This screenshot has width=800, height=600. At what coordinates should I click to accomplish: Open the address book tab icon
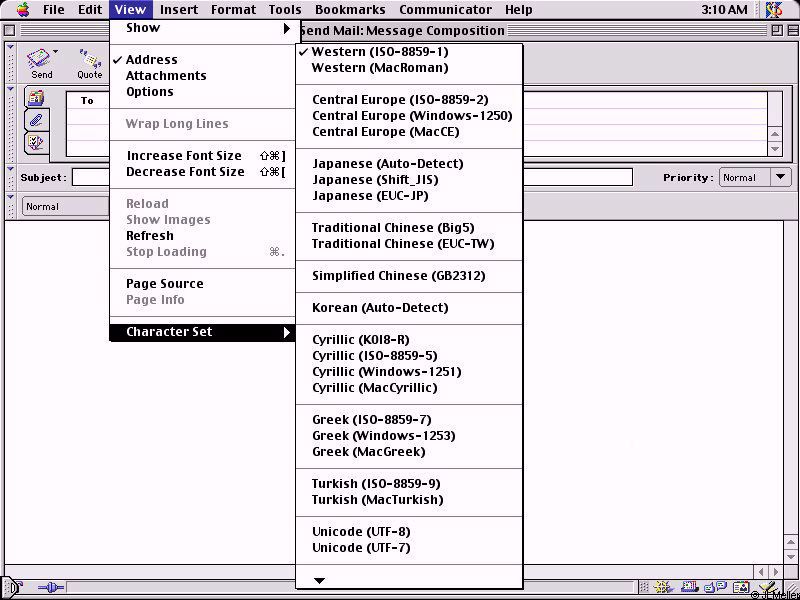pyautogui.click(x=36, y=98)
